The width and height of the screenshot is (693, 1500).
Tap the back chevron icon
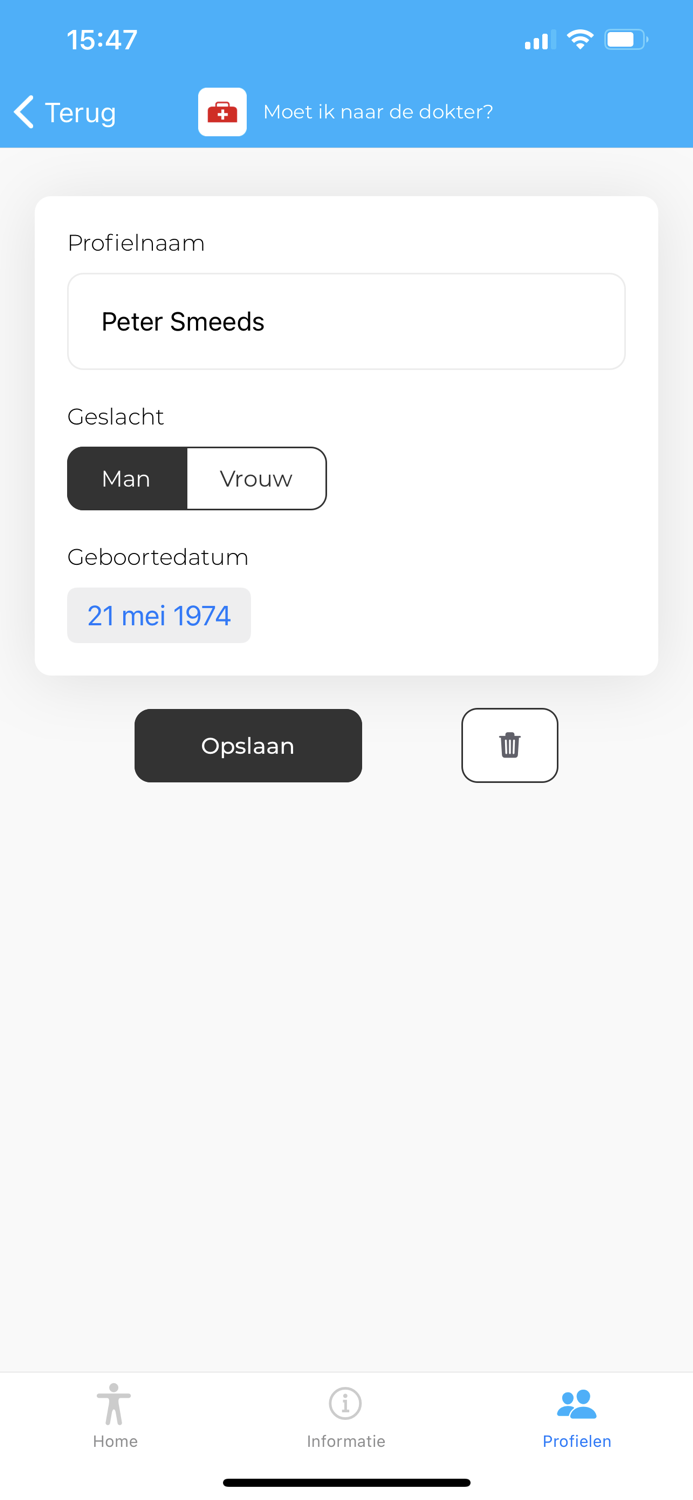23,112
